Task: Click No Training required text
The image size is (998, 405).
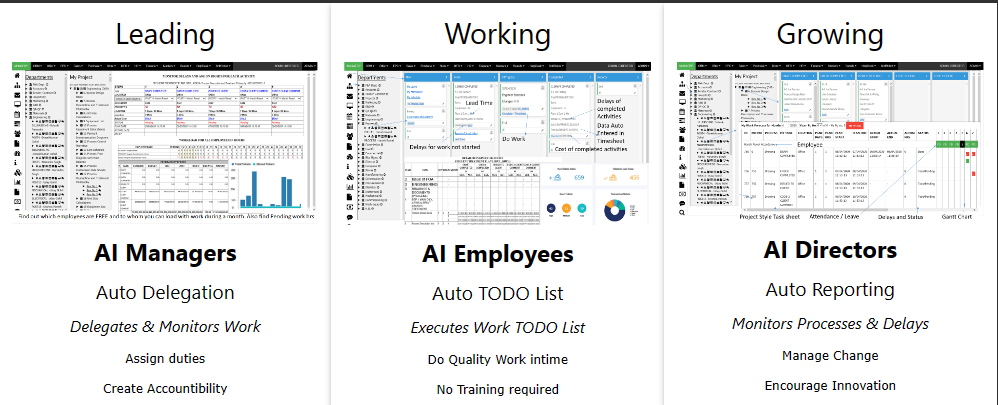Action: pyautogui.click(x=498, y=389)
